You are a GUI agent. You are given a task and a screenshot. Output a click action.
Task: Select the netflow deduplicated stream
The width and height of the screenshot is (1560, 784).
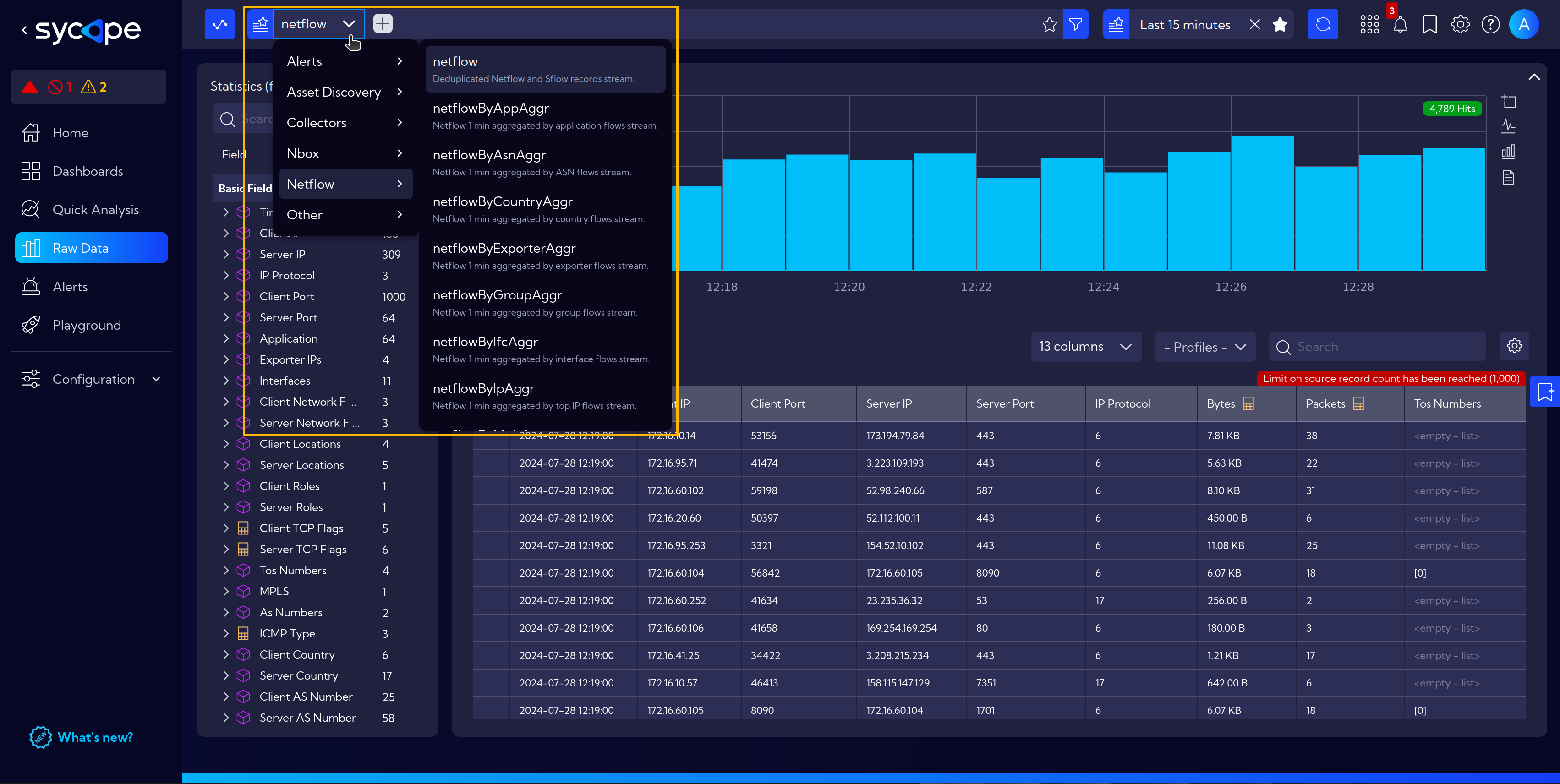[545, 69]
